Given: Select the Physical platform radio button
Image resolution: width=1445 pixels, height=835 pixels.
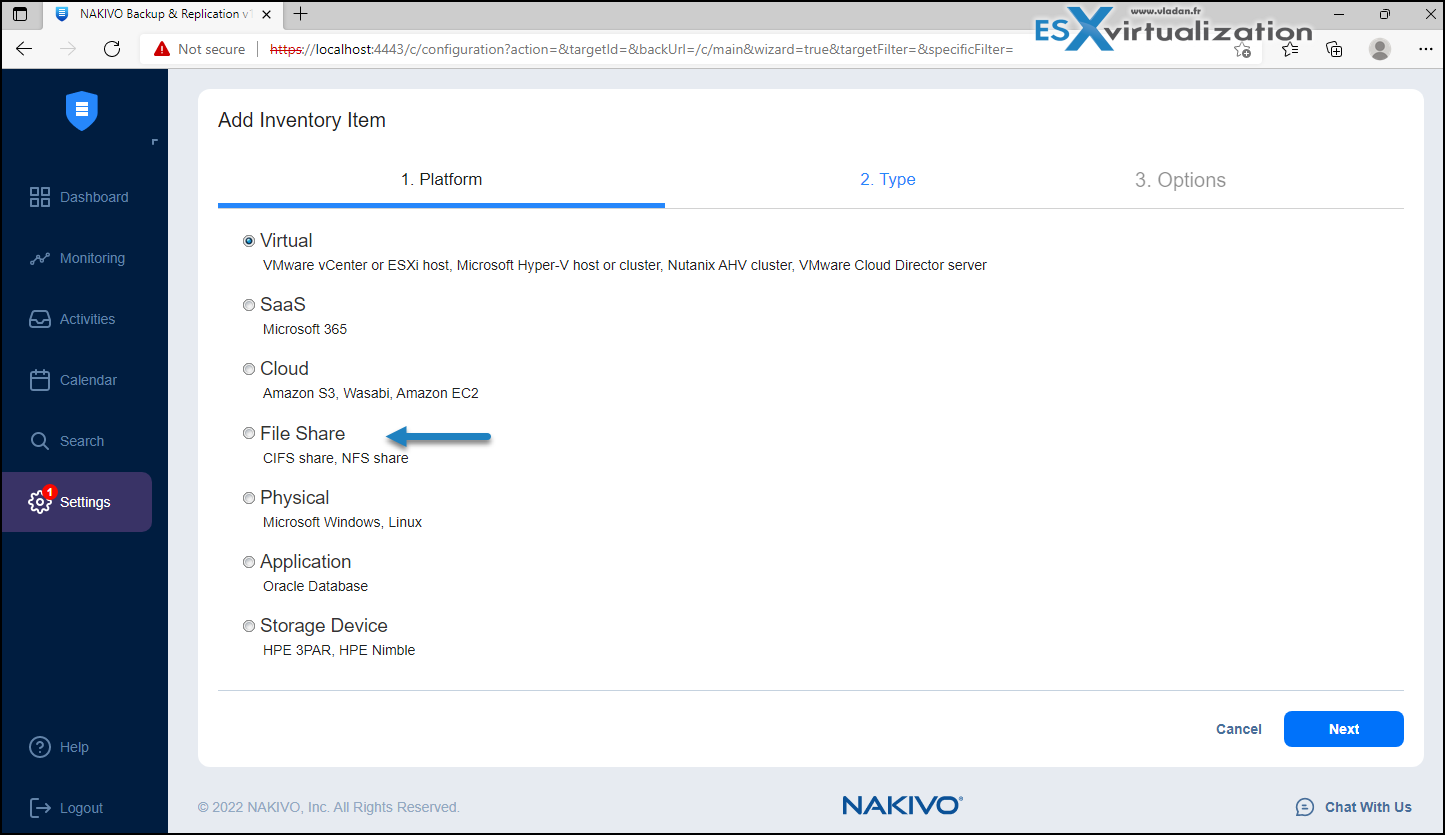Looking at the screenshot, I should [x=249, y=498].
